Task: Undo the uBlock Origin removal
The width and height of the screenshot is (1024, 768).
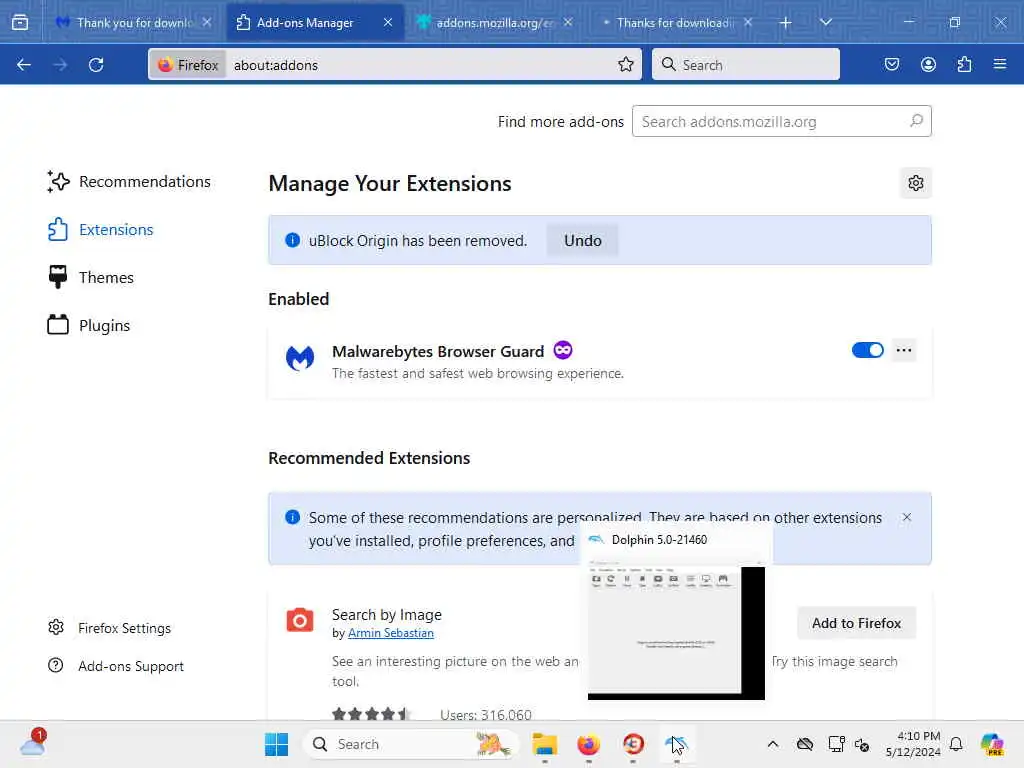Action: [583, 240]
